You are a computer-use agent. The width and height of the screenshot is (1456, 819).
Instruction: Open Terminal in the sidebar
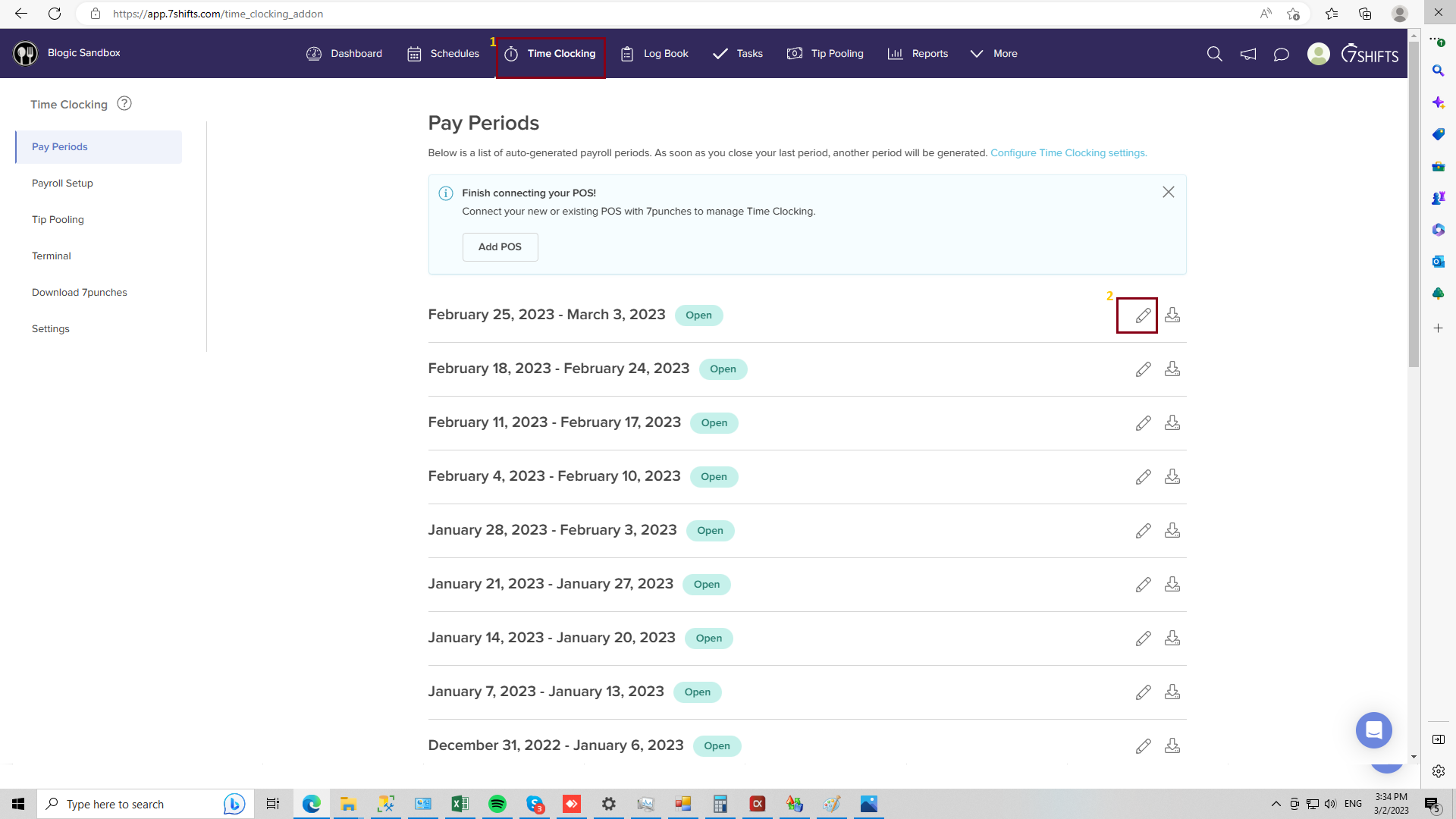pos(52,256)
